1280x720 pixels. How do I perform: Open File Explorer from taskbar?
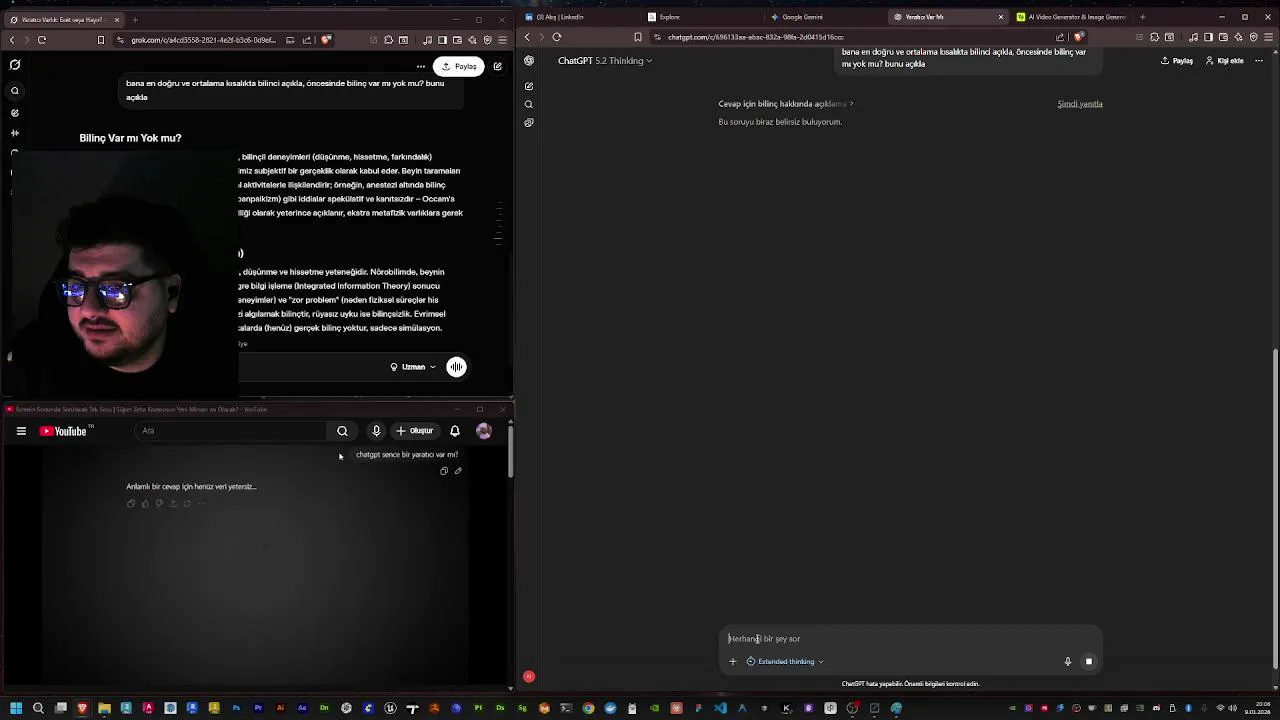104,708
